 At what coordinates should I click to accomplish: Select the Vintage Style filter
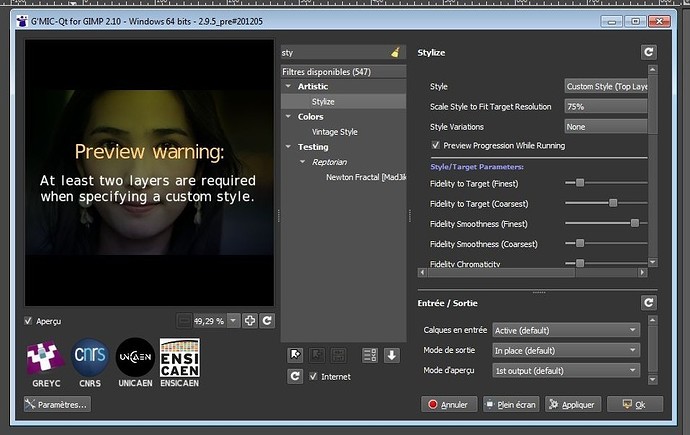[x=334, y=132]
